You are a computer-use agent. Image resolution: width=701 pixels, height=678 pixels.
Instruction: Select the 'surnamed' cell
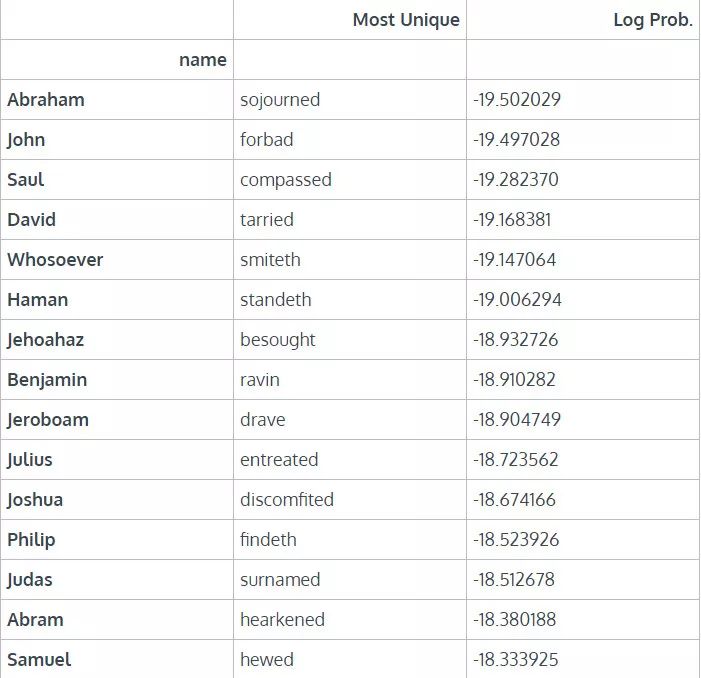(280, 580)
